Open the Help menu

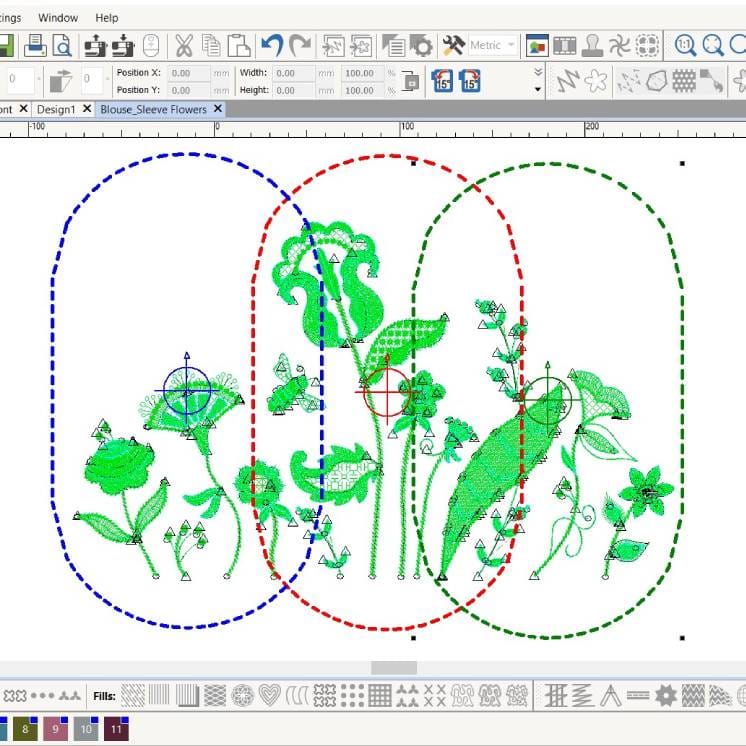pyautogui.click(x=106, y=18)
